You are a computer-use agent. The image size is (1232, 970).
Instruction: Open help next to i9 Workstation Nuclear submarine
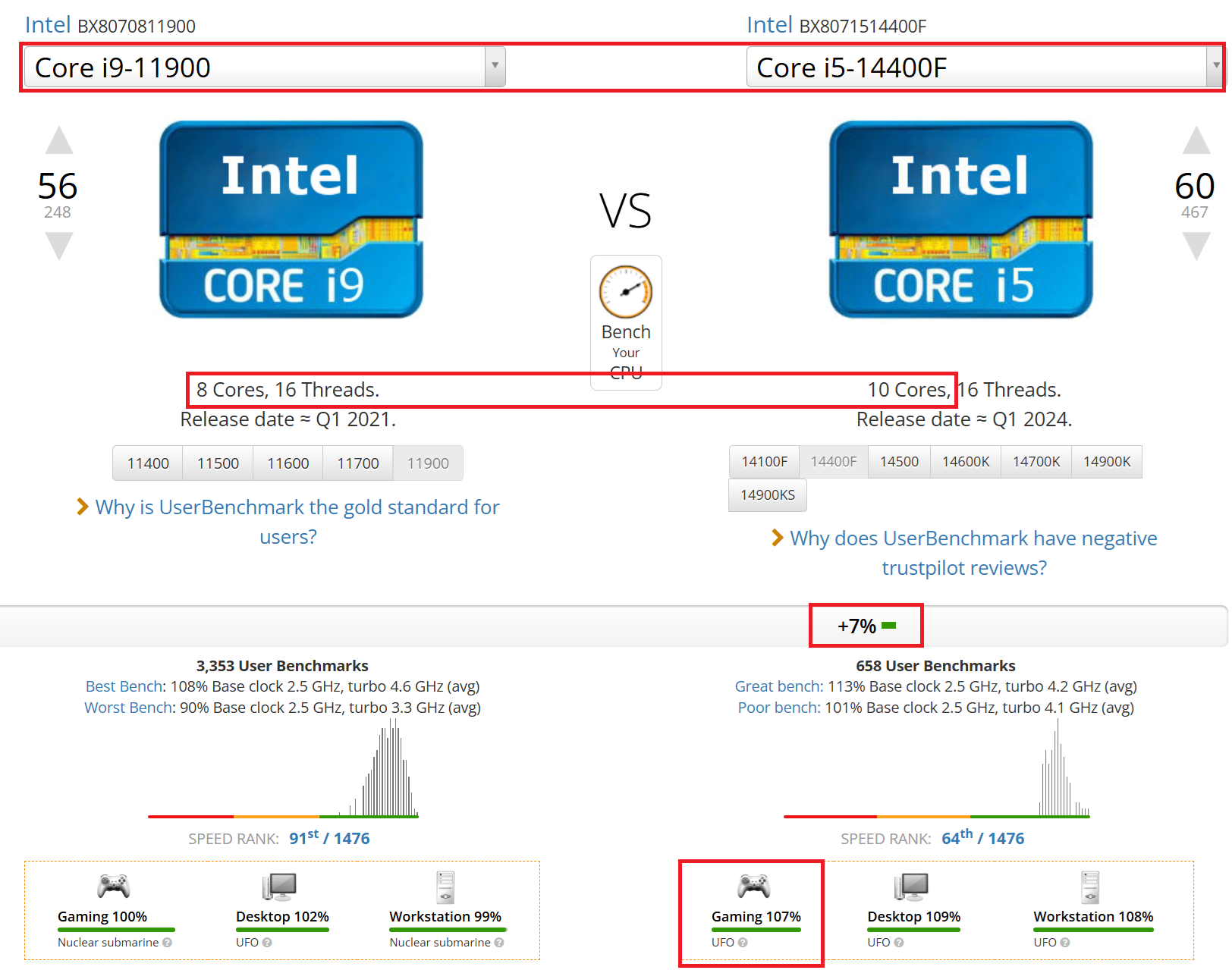tap(499, 943)
